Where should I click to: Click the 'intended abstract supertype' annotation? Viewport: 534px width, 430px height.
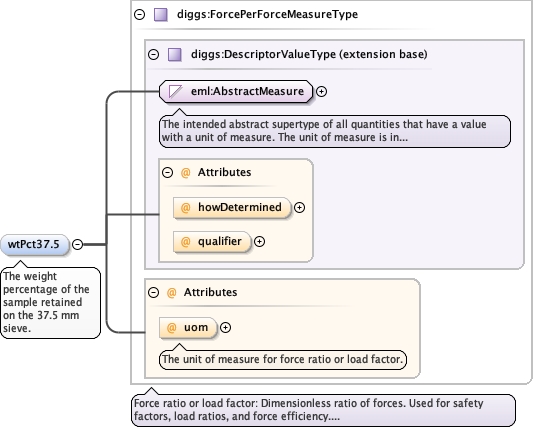(335, 131)
